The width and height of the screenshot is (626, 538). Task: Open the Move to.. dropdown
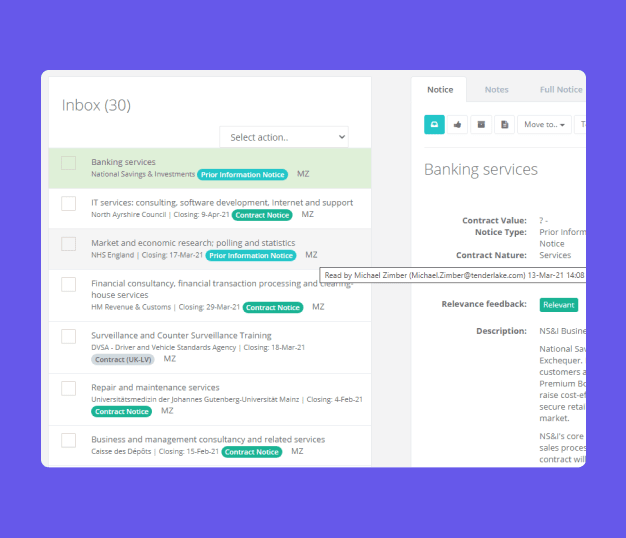pyautogui.click(x=545, y=125)
